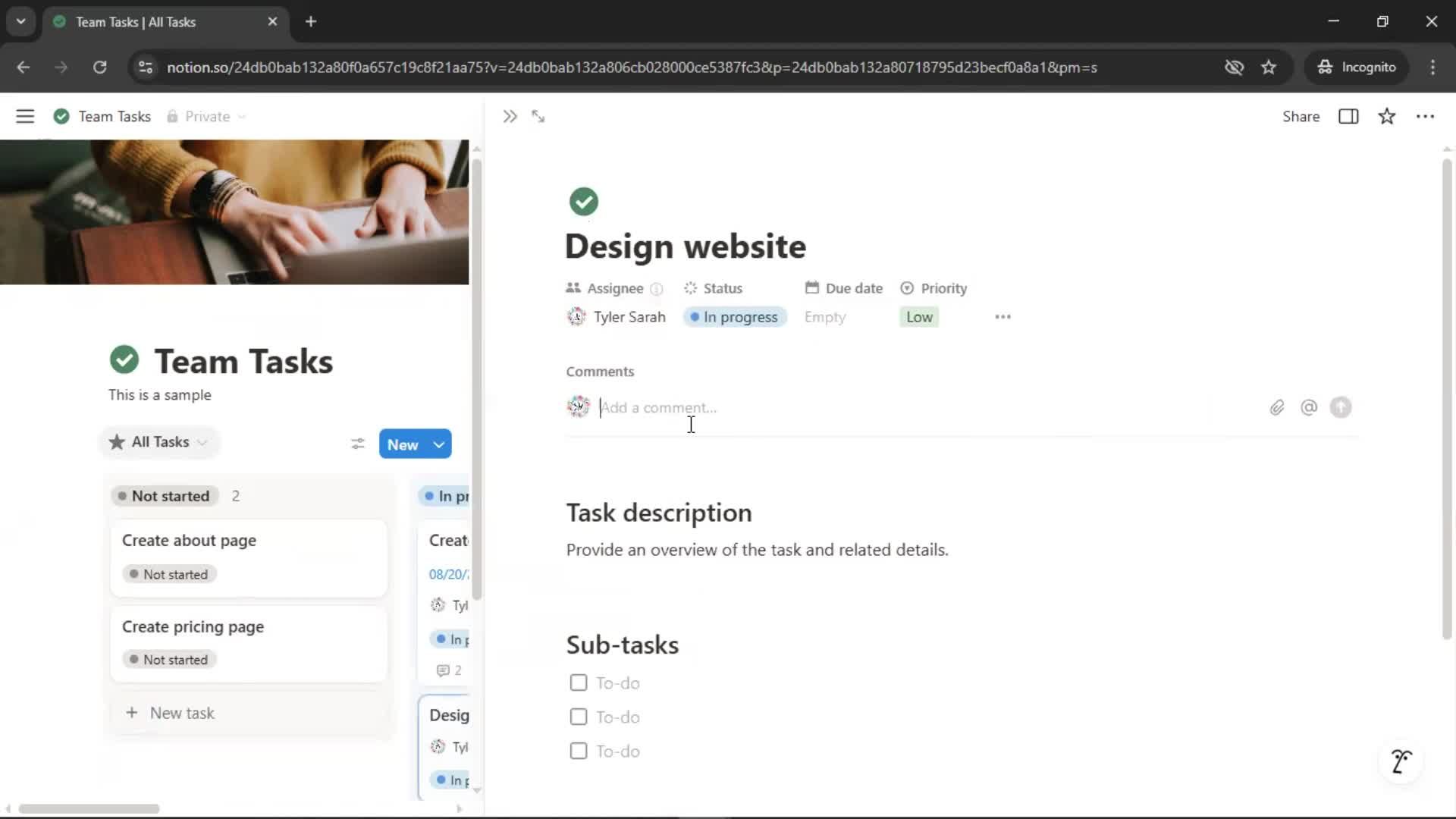The height and width of the screenshot is (819, 1456).
Task: Open the sidebar hamburger menu
Action: (x=25, y=116)
